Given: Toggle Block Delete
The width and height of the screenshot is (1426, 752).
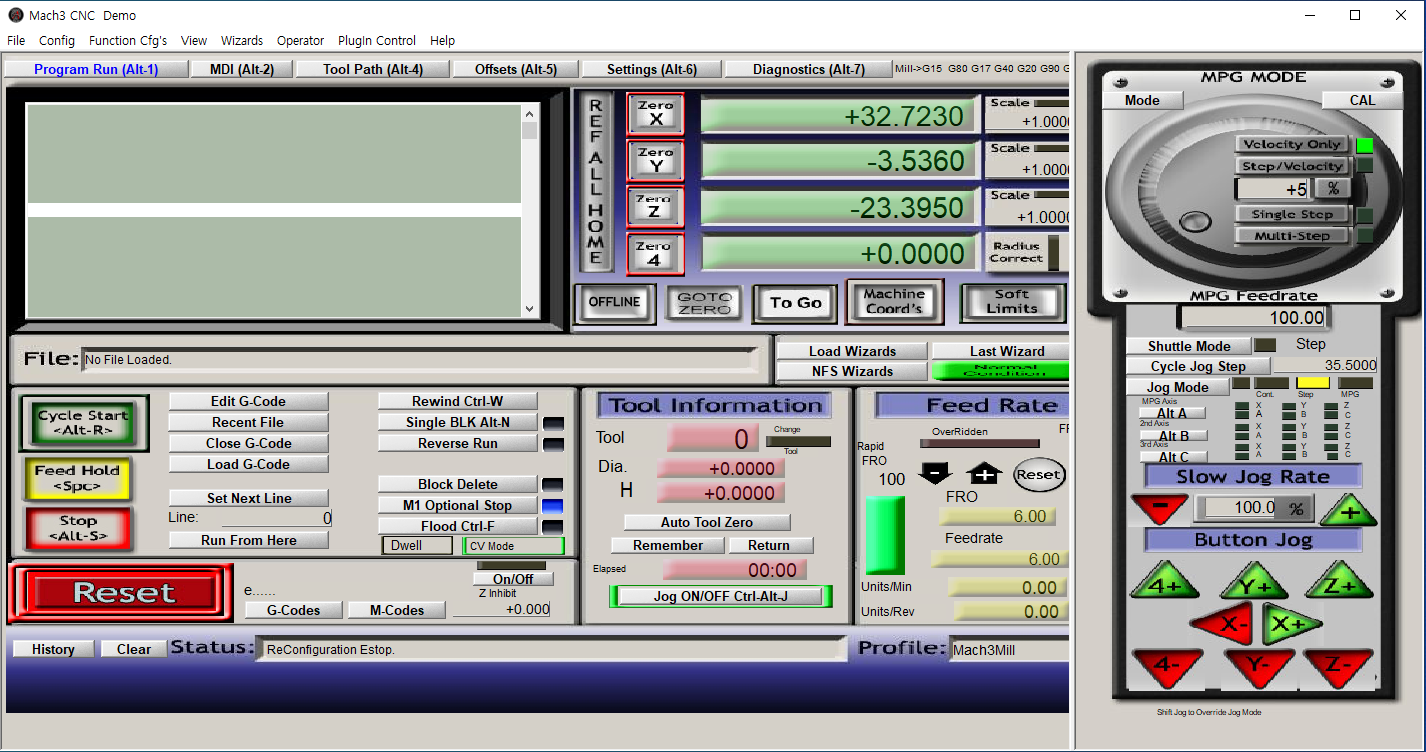Looking at the screenshot, I should (457, 484).
